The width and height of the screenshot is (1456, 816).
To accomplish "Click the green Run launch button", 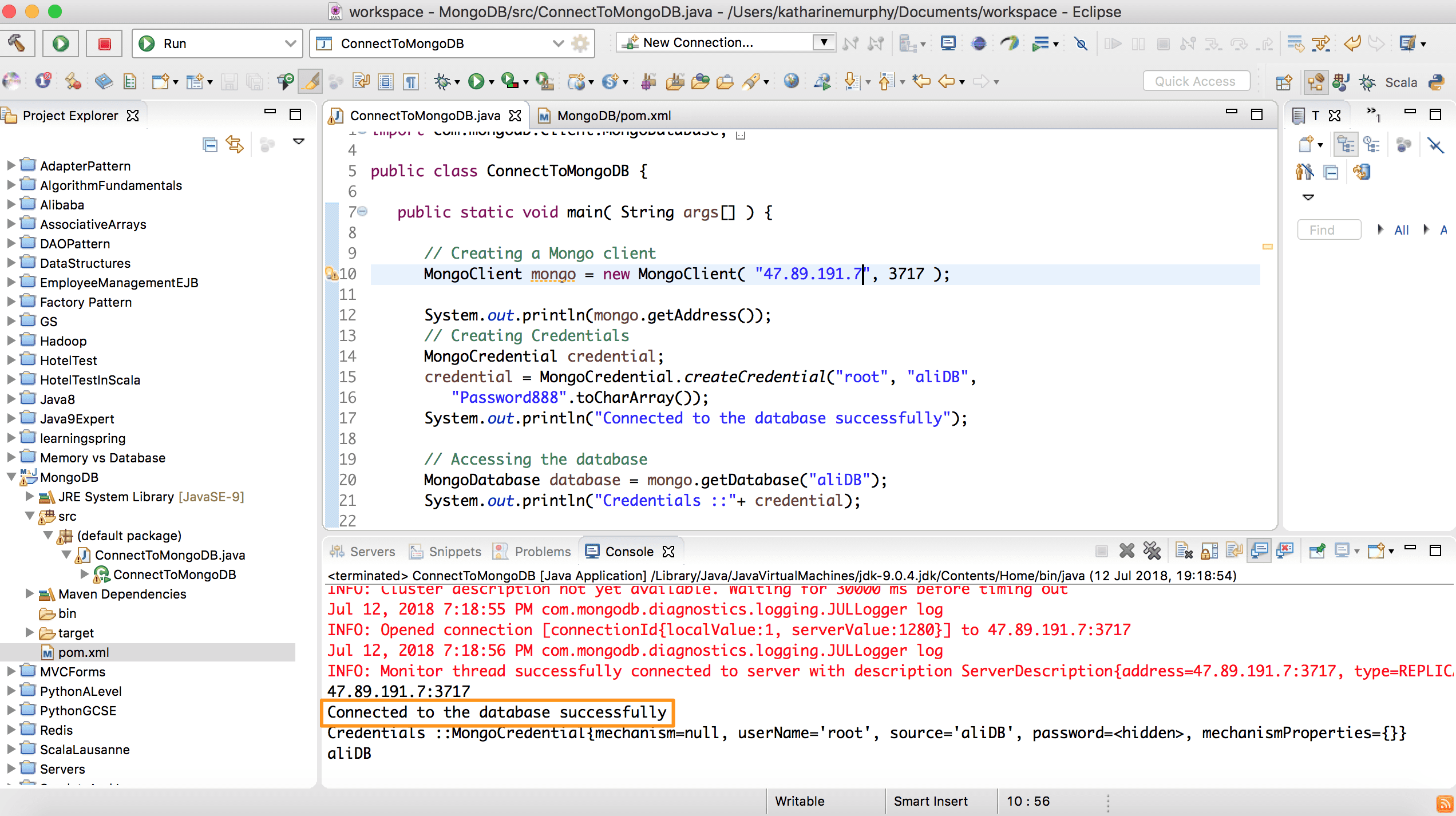I will coord(61,43).
